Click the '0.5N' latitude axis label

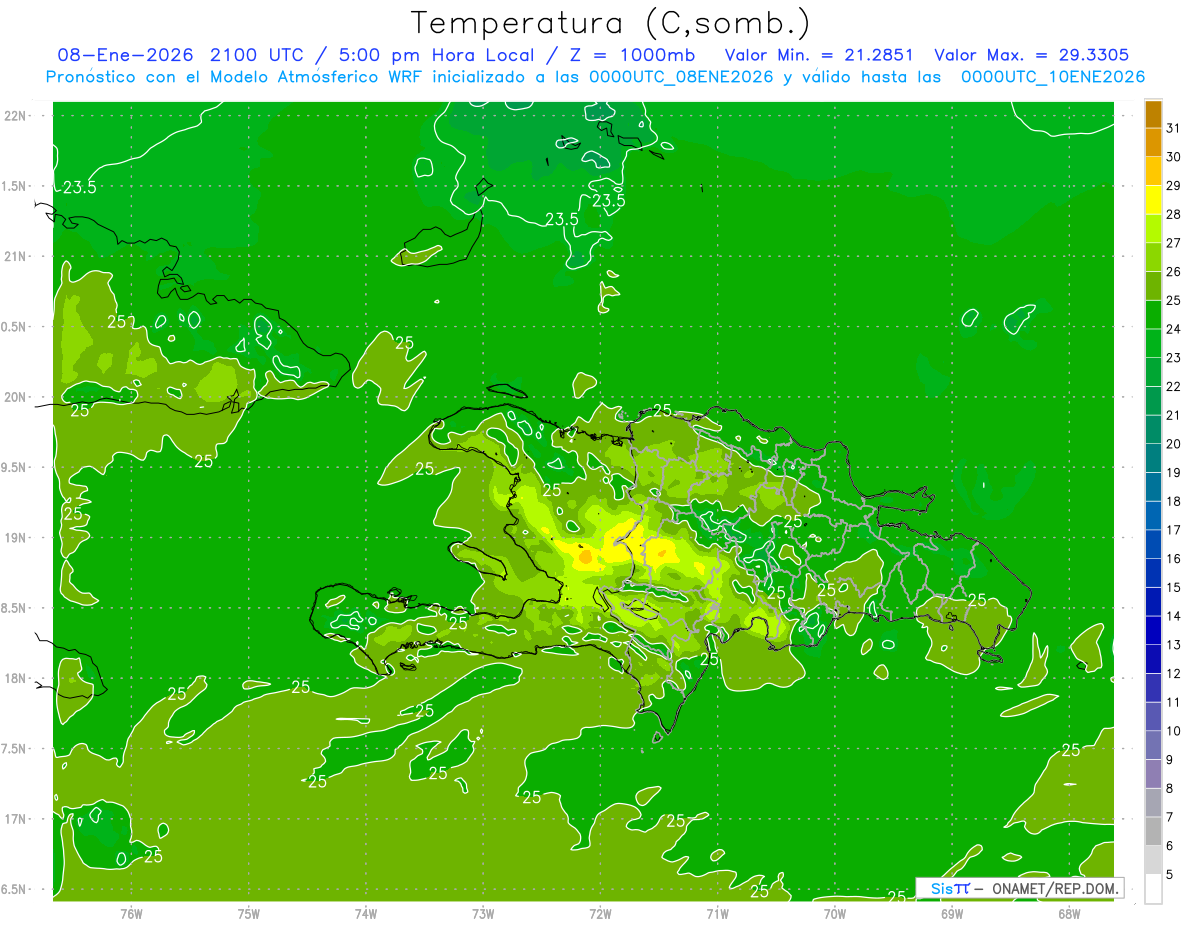(15, 327)
